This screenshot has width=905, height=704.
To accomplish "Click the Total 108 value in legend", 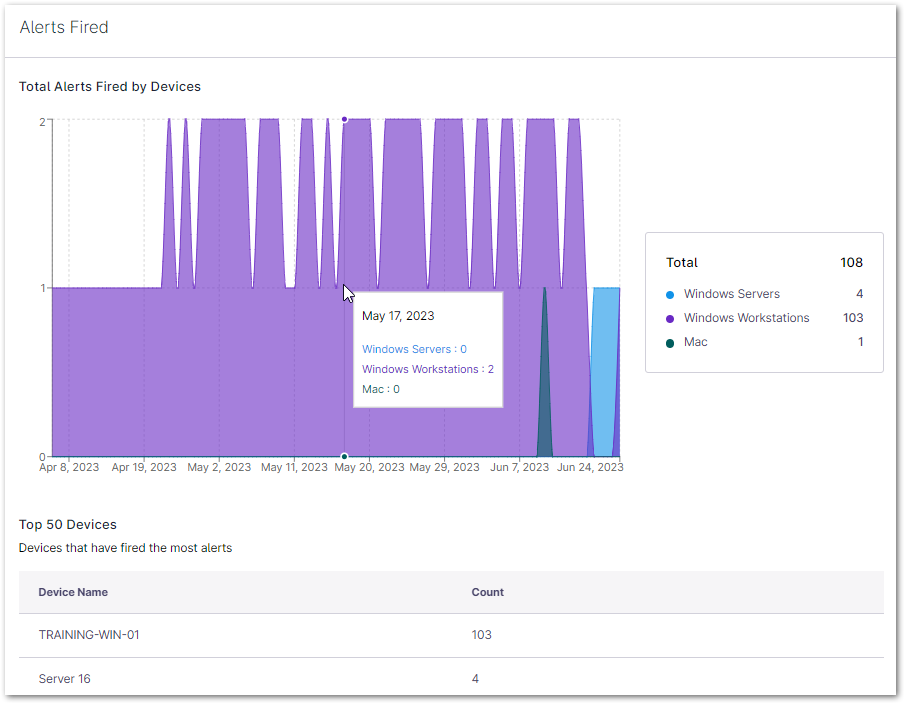I will click(851, 263).
